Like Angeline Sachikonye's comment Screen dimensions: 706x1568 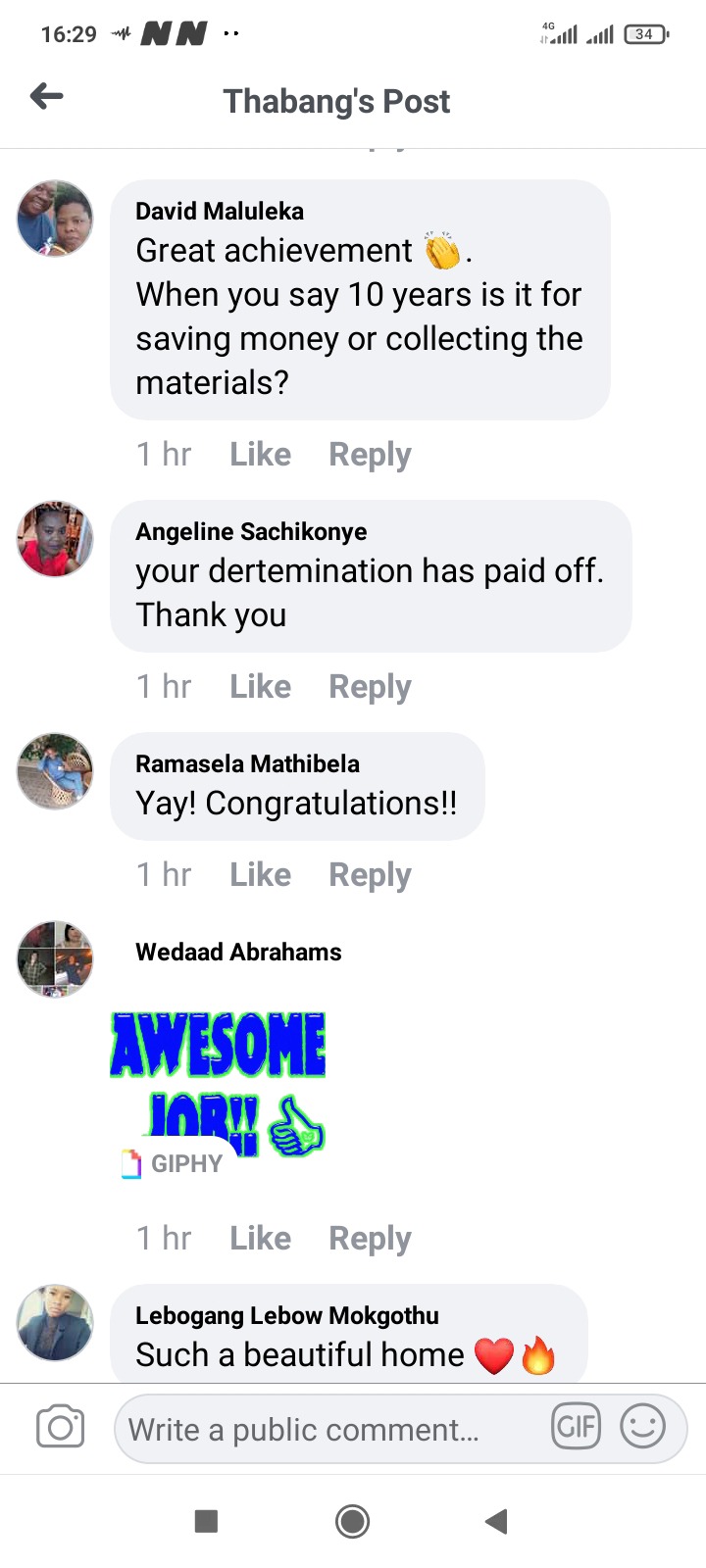pyautogui.click(x=260, y=687)
